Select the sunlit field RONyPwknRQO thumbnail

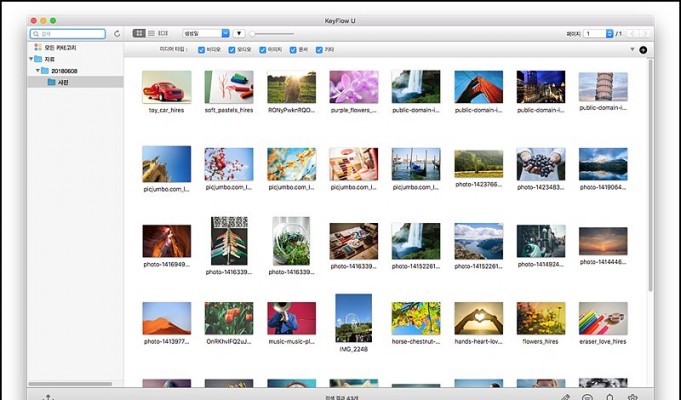coord(291,87)
